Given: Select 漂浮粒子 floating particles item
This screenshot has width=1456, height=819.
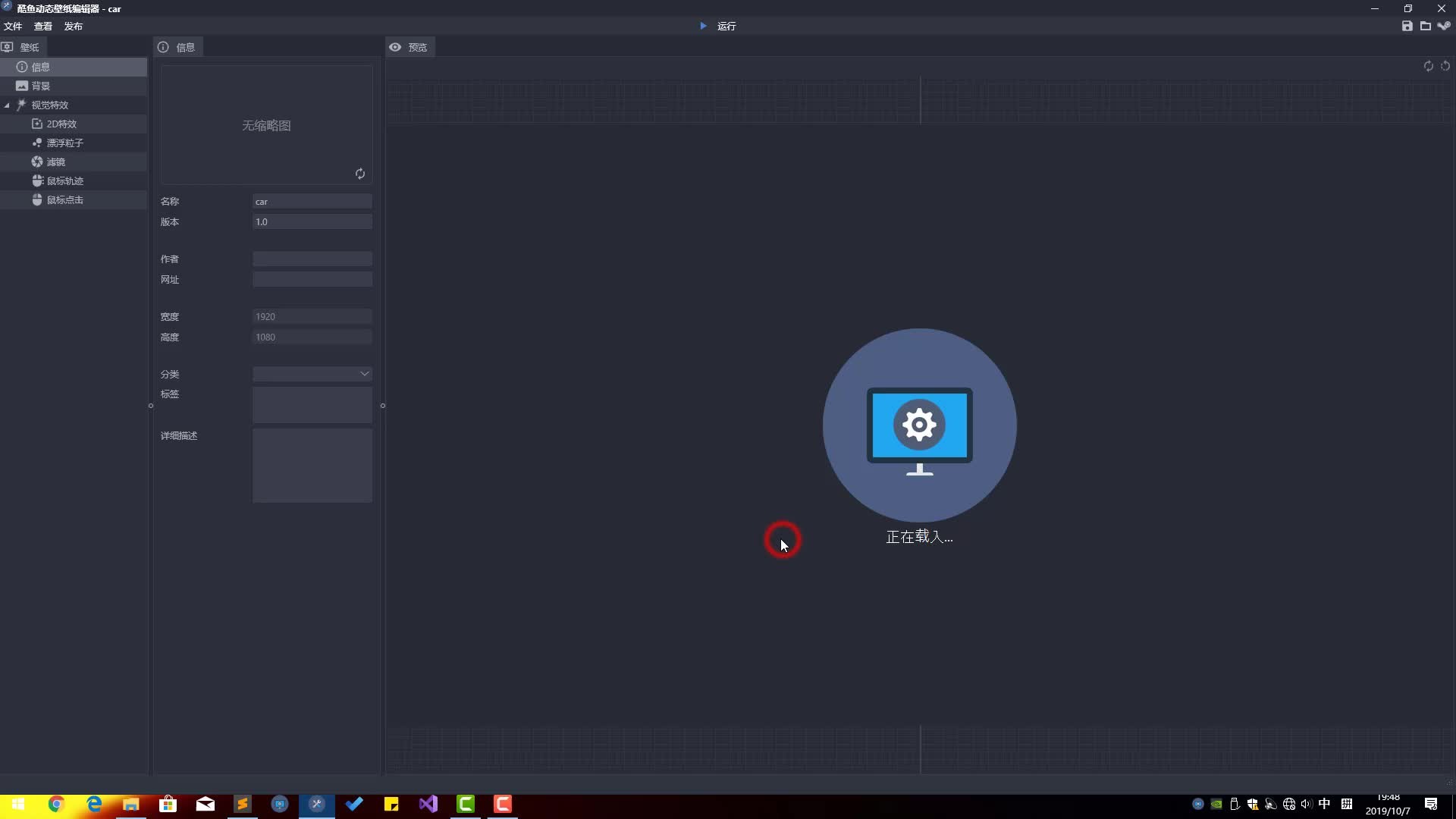Looking at the screenshot, I should 64,143.
